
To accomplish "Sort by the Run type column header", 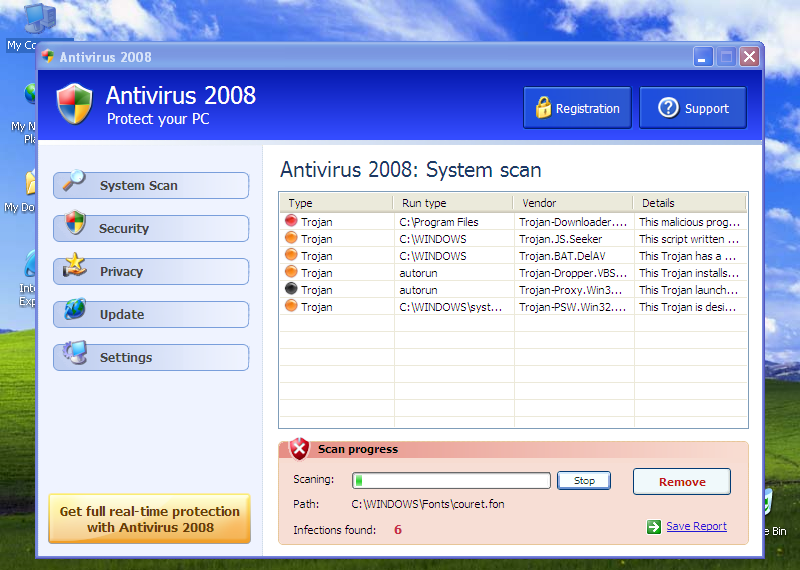I will point(453,203).
